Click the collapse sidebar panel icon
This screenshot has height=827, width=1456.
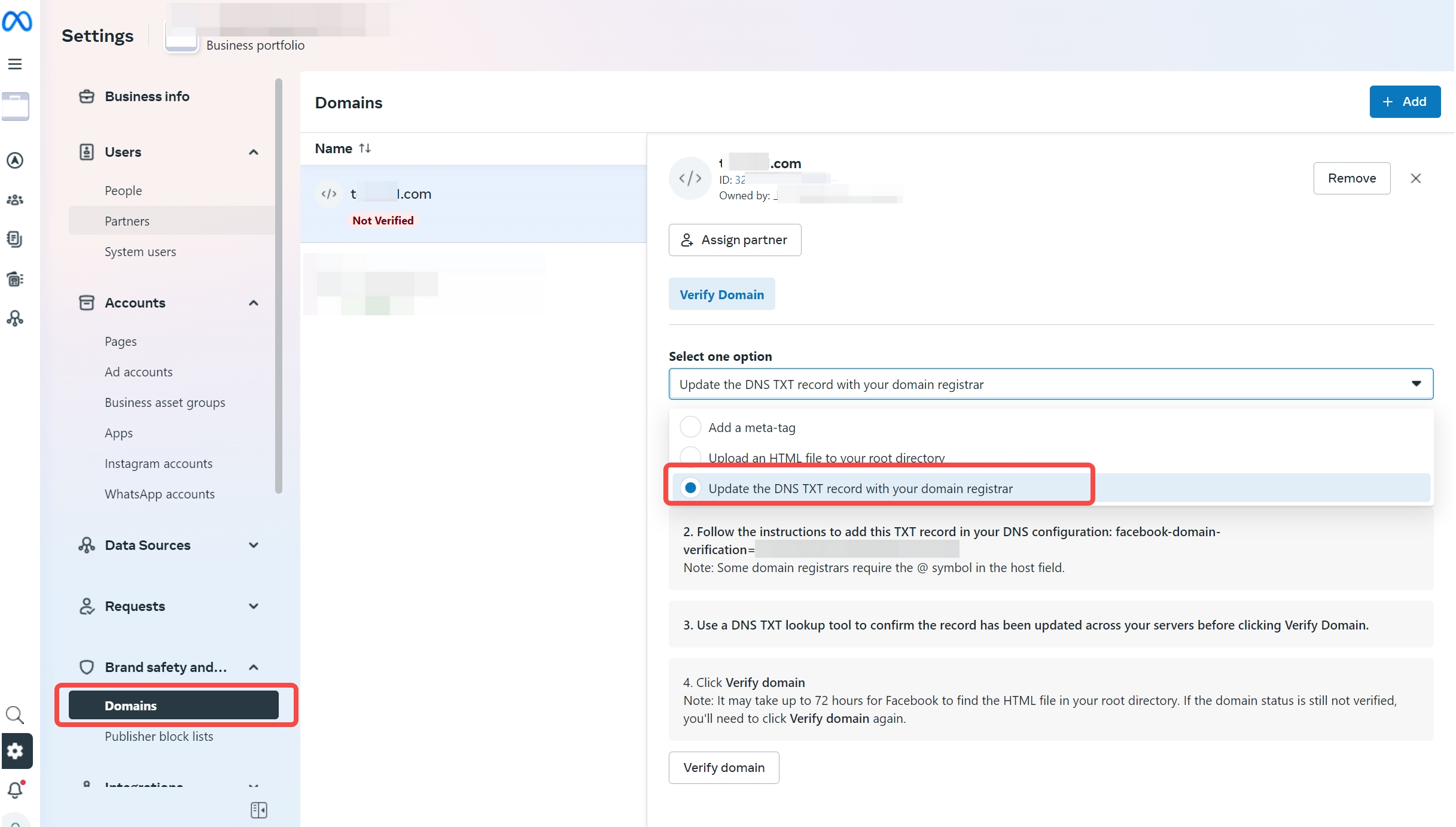(x=259, y=810)
